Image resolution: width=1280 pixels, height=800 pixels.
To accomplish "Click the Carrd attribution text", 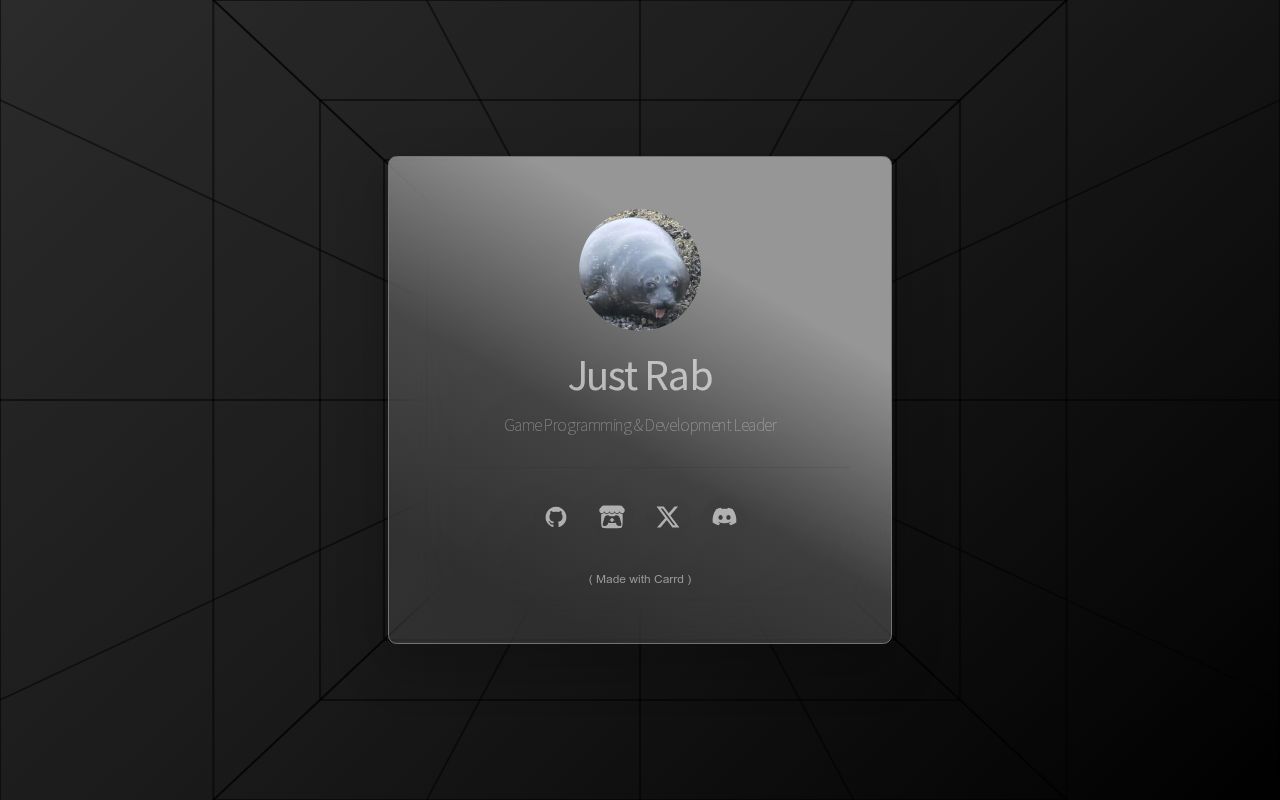I will (640, 579).
